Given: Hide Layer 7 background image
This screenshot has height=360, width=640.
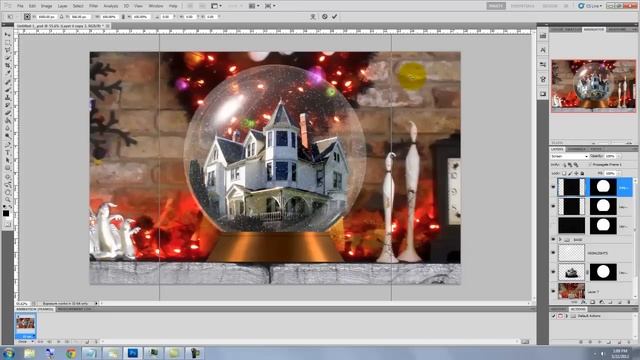Looking at the screenshot, I should click(553, 291).
